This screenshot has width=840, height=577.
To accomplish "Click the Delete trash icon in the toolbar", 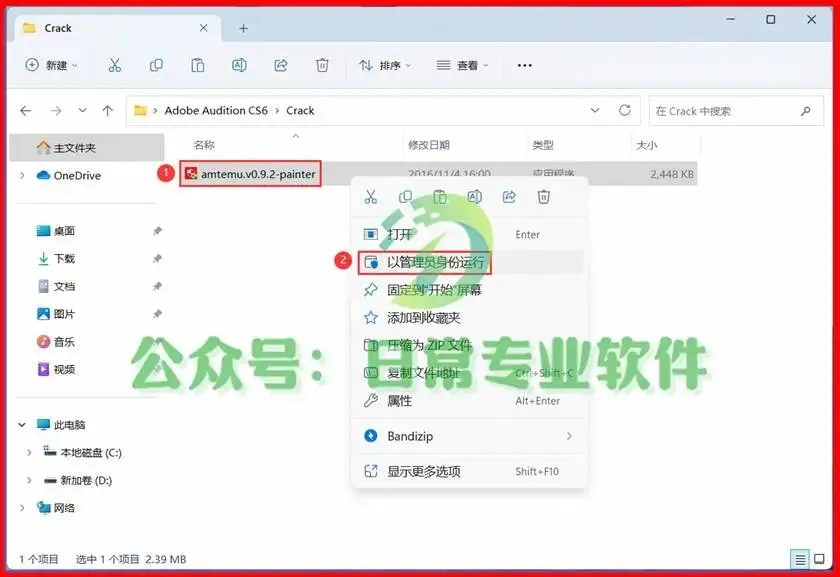I will coord(322,65).
